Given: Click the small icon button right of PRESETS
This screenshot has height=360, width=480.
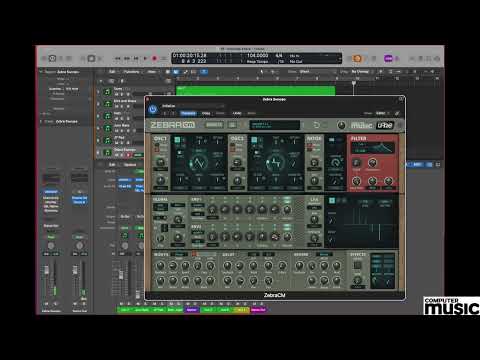Looking at the screenshot, I should pos(233,125).
